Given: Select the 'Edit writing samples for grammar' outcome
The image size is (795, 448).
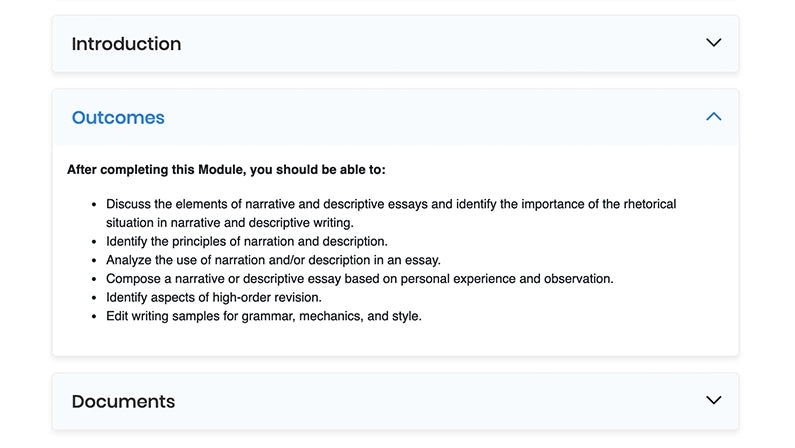Looking at the screenshot, I should click(264, 317).
